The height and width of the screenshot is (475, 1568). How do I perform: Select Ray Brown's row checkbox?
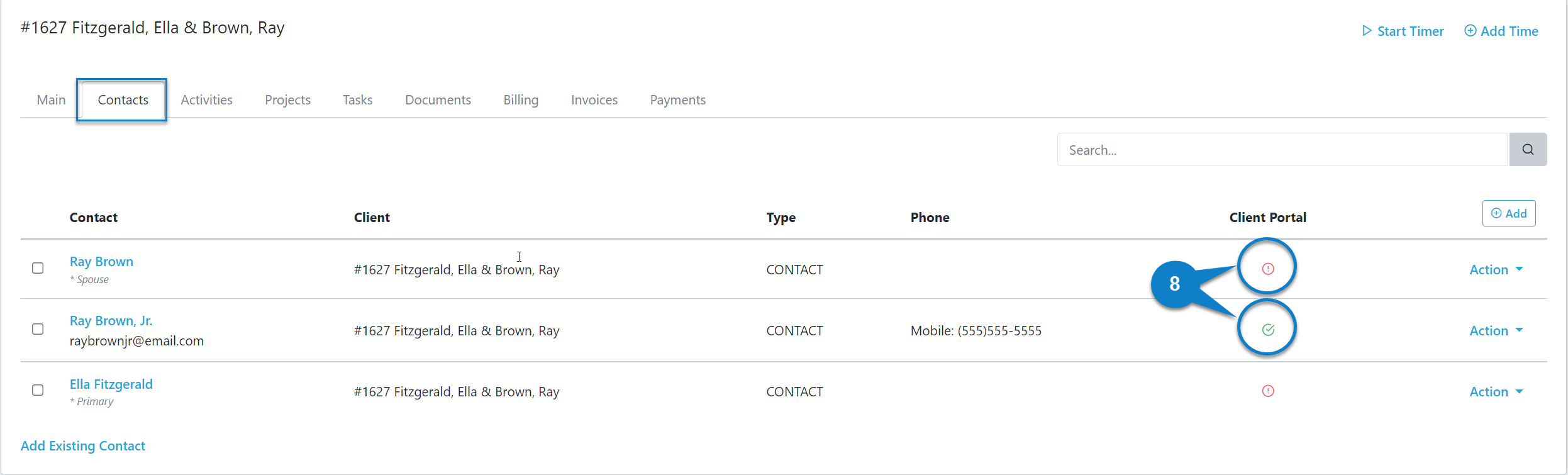click(38, 267)
